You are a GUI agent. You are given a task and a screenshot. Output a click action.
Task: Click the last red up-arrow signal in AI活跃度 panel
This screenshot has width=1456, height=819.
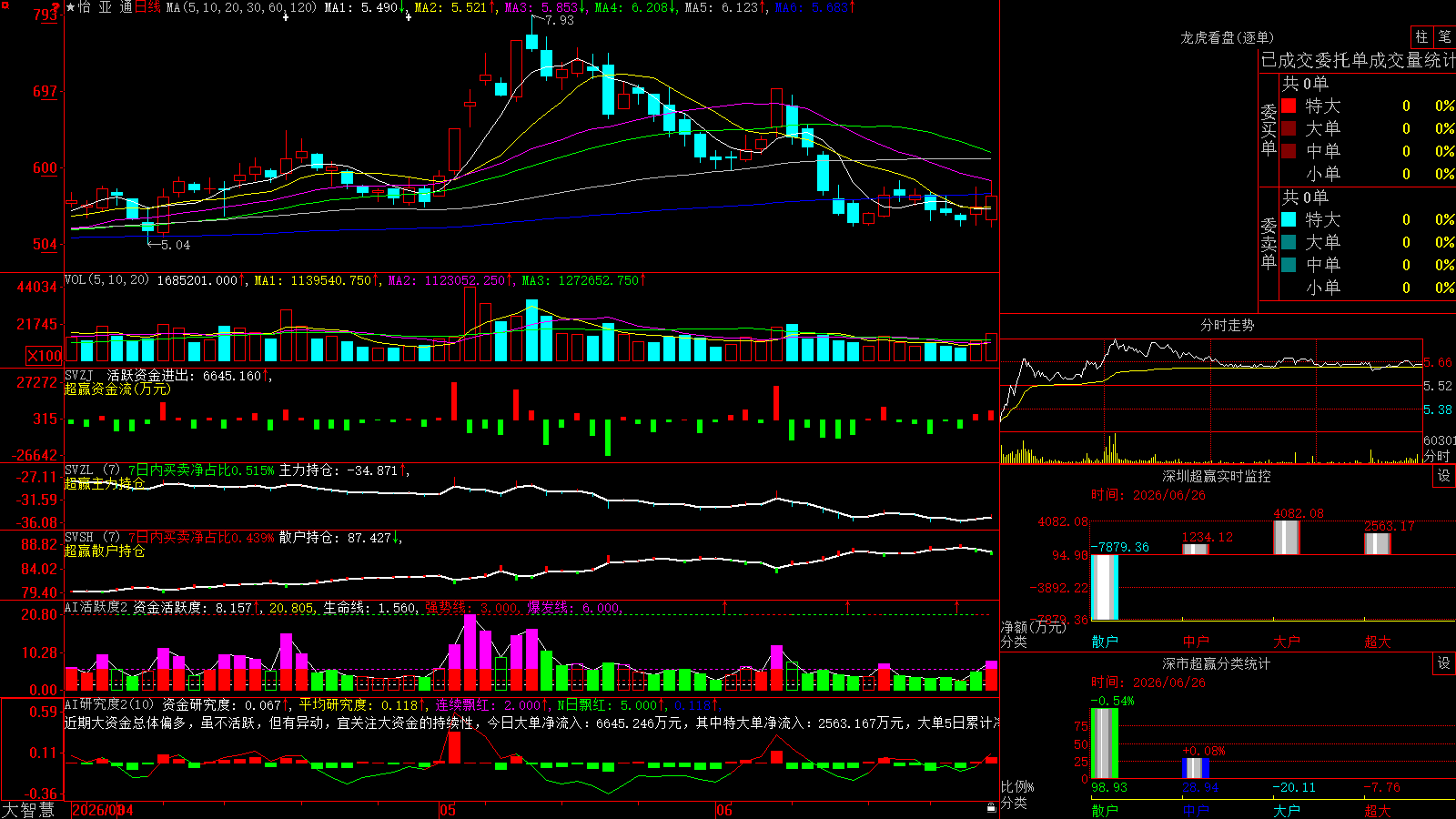point(957,606)
